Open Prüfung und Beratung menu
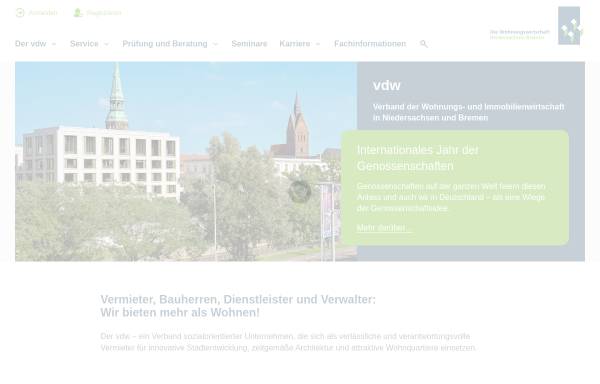Viewport: 600px width, 384px height. (x=165, y=44)
